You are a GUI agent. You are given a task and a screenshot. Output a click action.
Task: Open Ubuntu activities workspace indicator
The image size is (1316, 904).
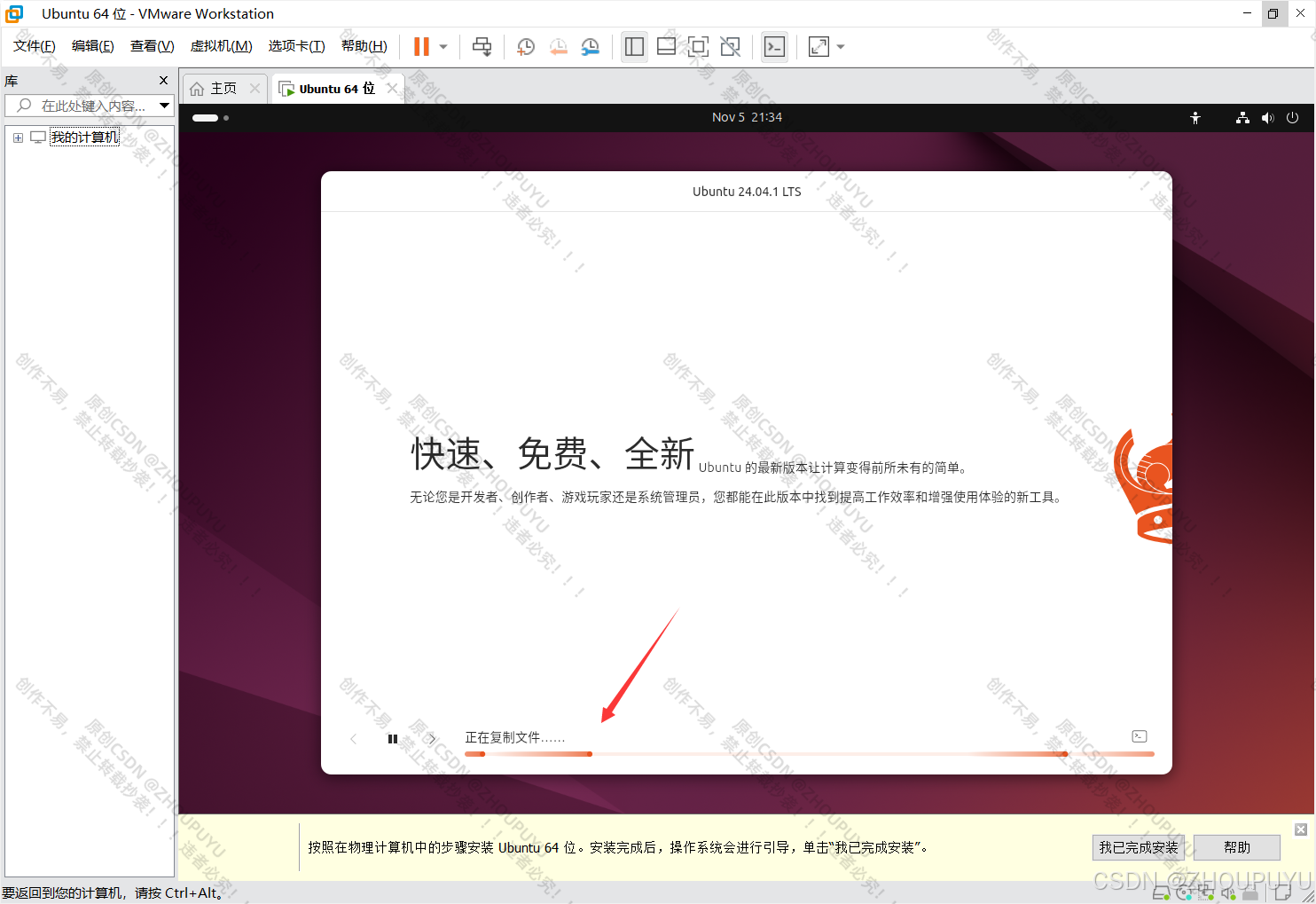[x=211, y=117]
